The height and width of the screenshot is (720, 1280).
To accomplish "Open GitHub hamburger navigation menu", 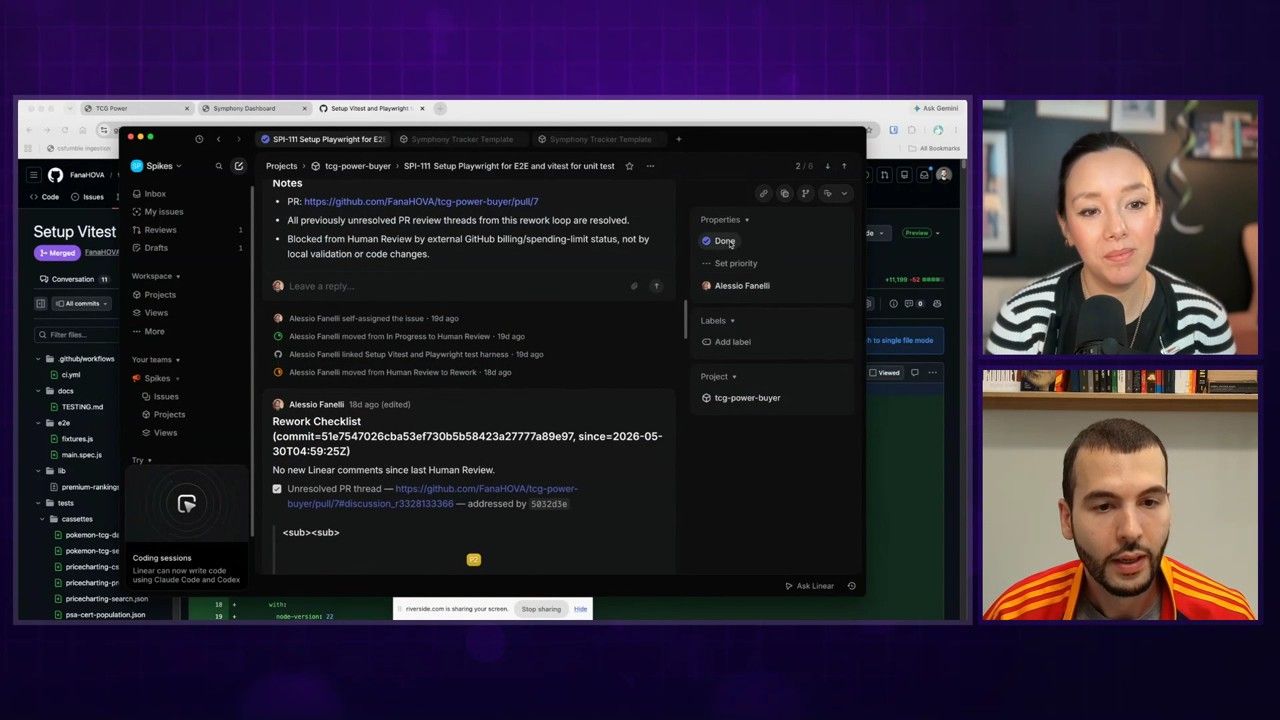I will pos(33,175).
